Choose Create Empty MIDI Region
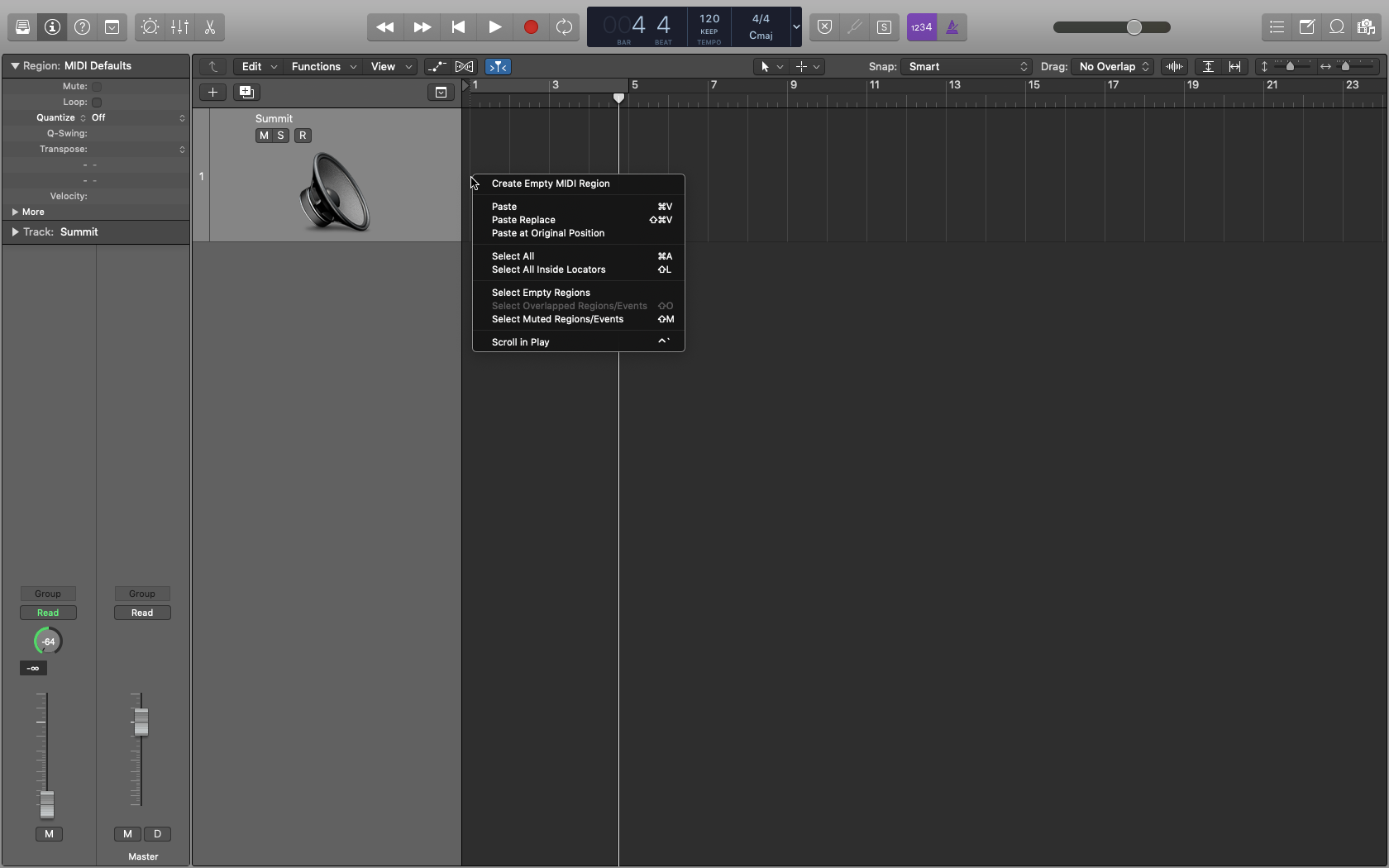The height and width of the screenshot is (868, 1389). 578,184
